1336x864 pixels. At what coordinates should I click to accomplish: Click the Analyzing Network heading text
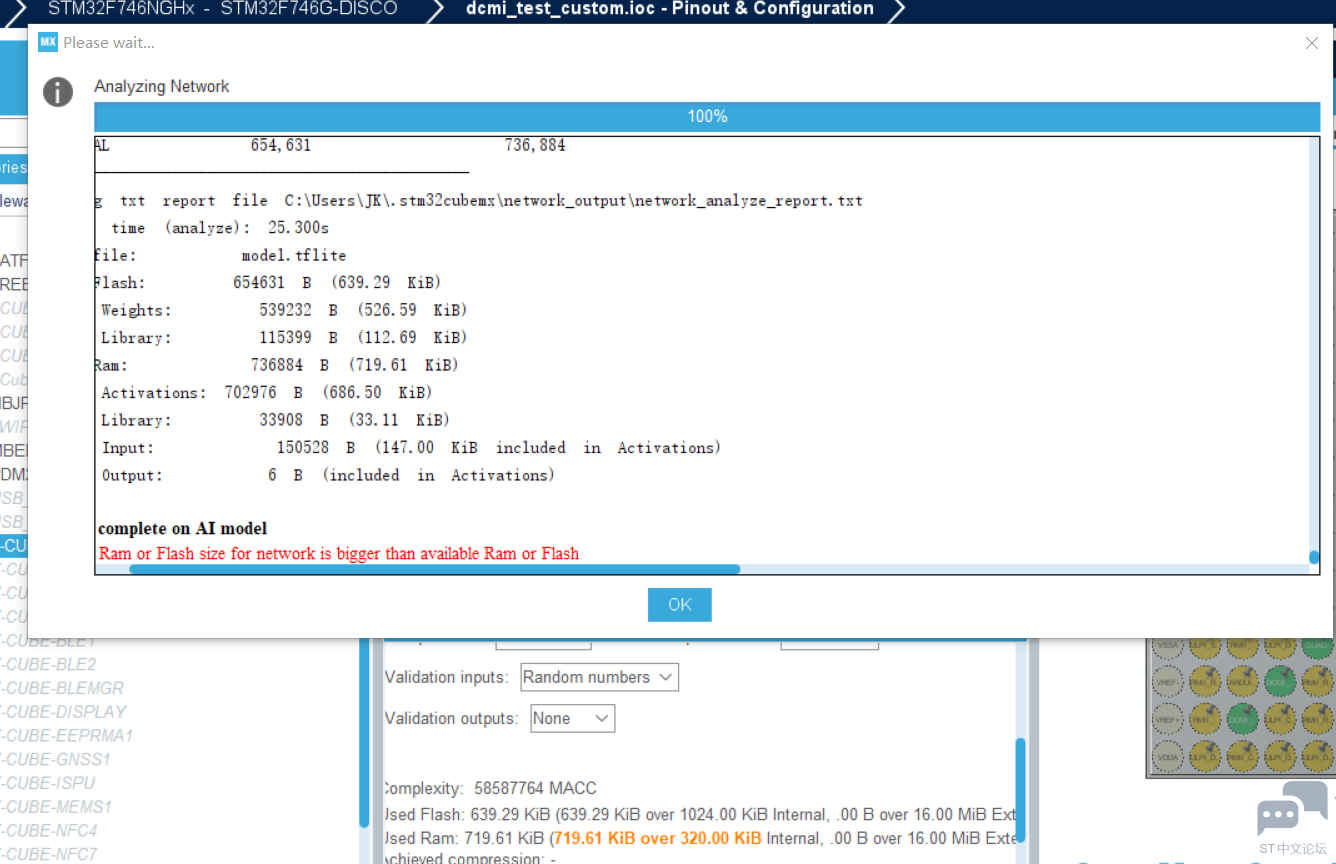coord(162,86)
